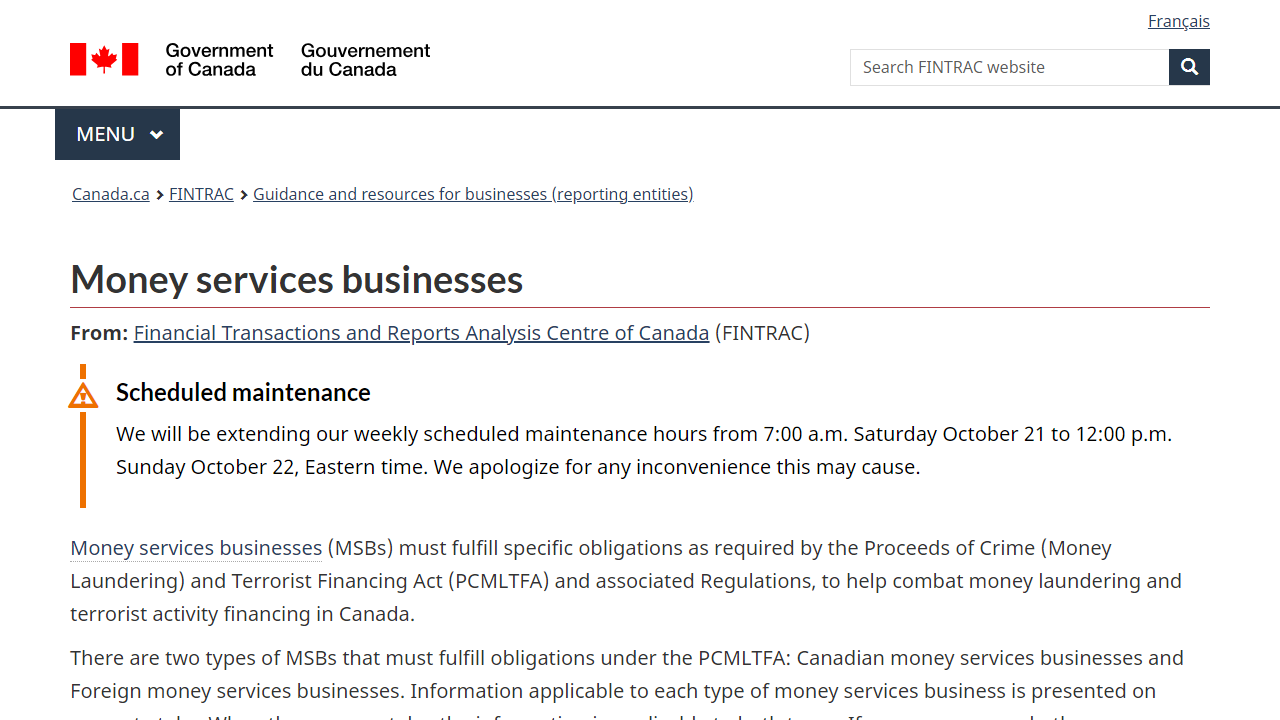Image resolution: width=1280 pixels, height=720 pixels.
Task: Click the chevron between Canada.ca and FINTRAC
Action: point(158,194)
